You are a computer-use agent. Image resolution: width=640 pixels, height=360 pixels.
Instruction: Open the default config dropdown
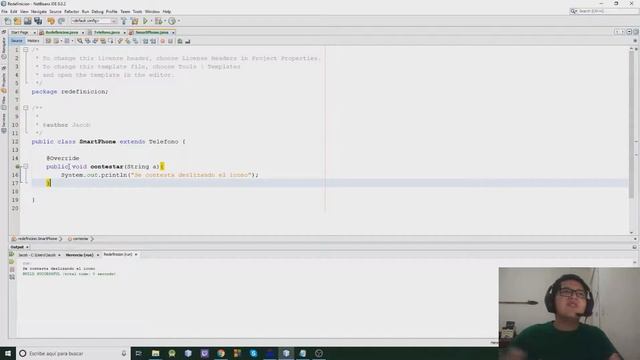93,21
